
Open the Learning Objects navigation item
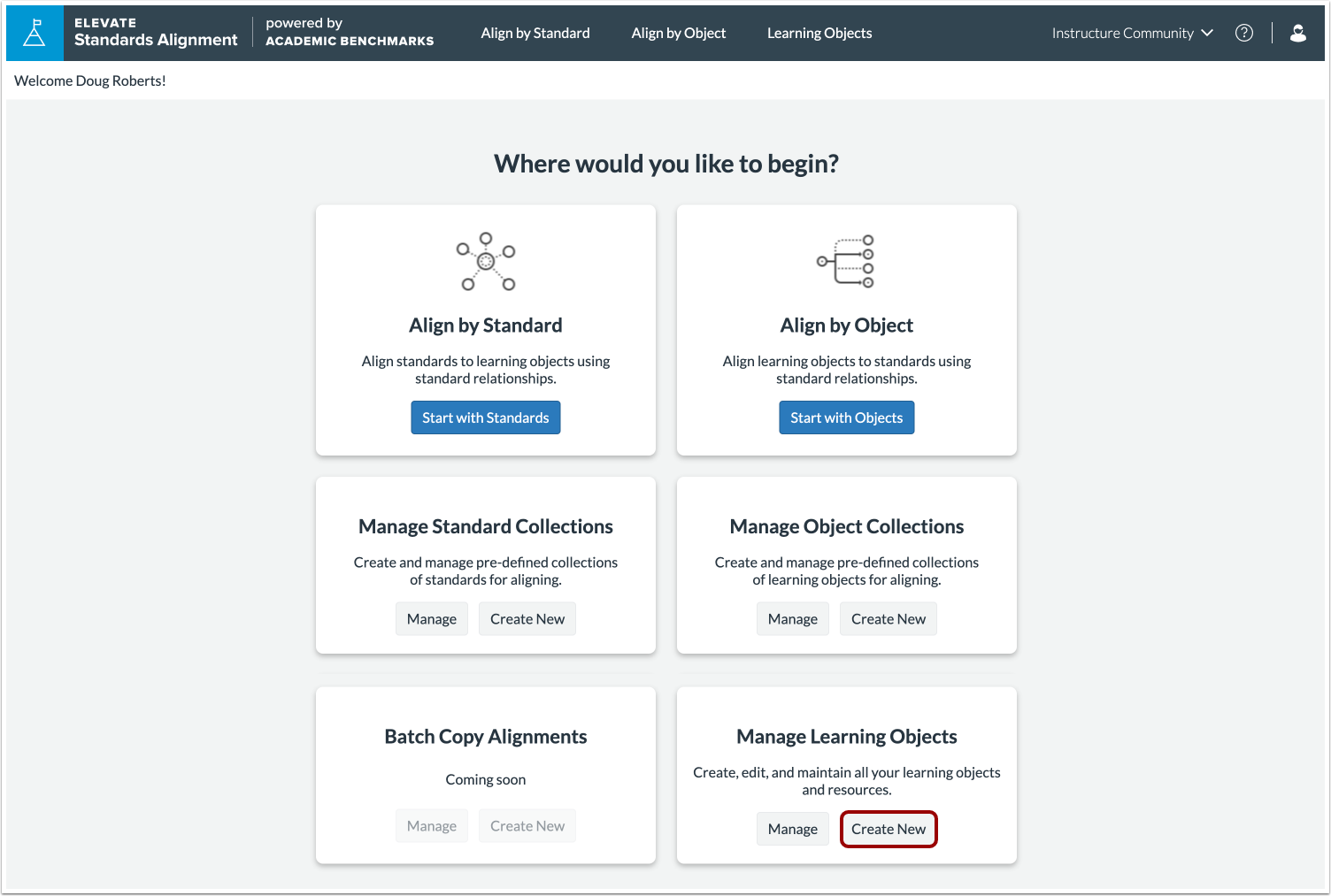point(819,33)
